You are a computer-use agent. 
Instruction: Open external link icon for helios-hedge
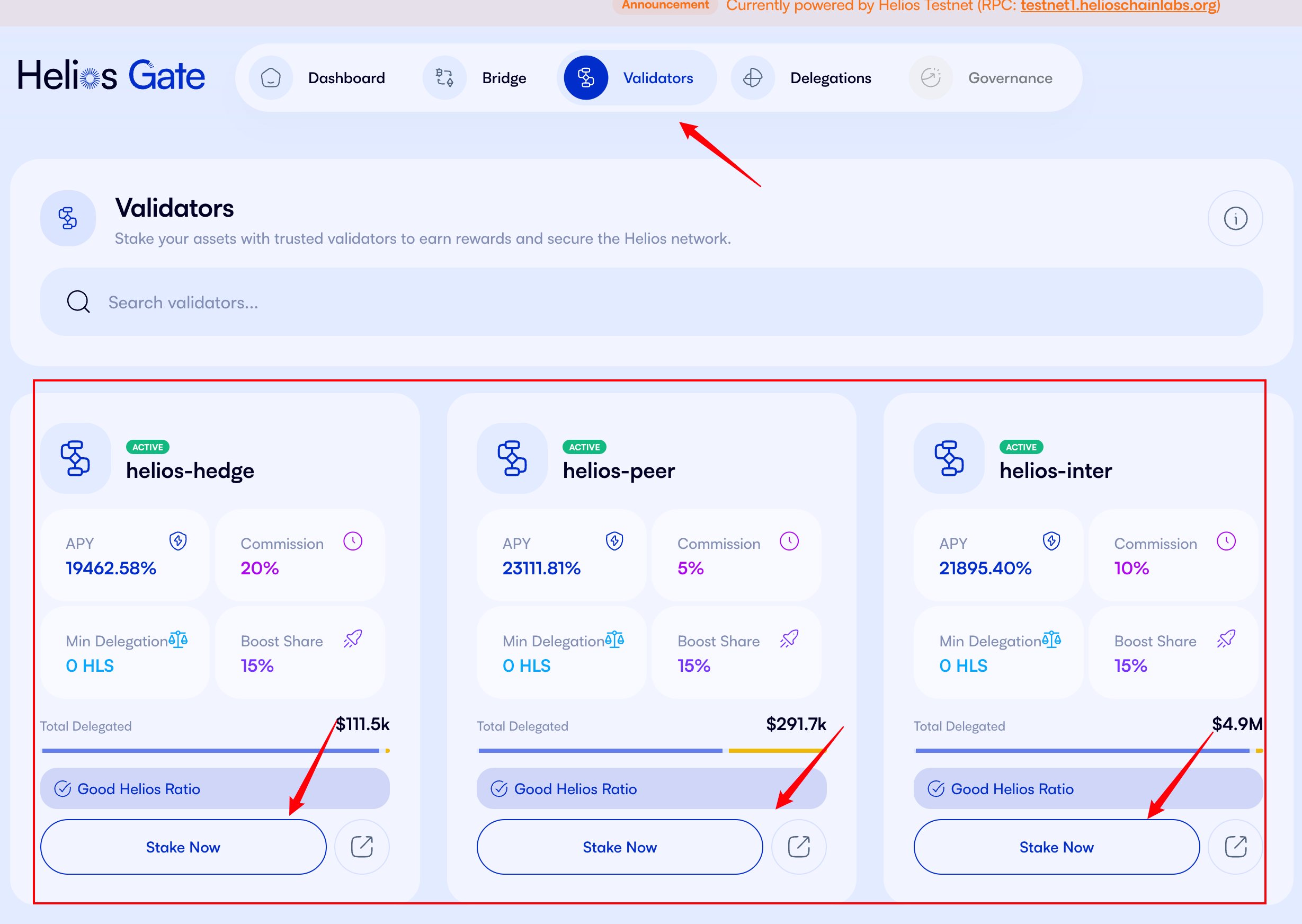click(x=362, y=847)
